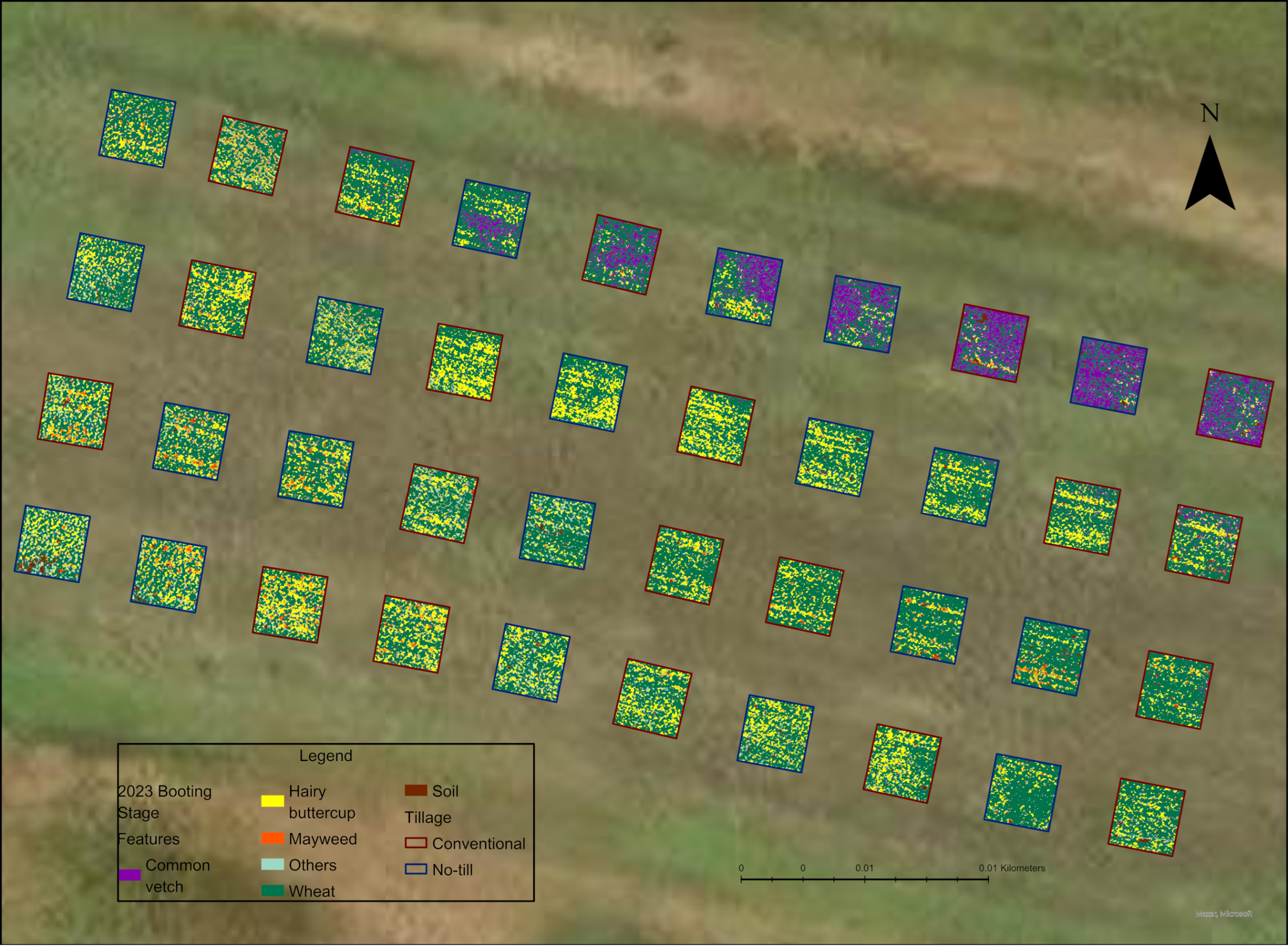Viewport: 1288px width, 946px height.
Task: Select the green Wheat legend swatch
Action: pyautogui.click(x=272, y=891)
